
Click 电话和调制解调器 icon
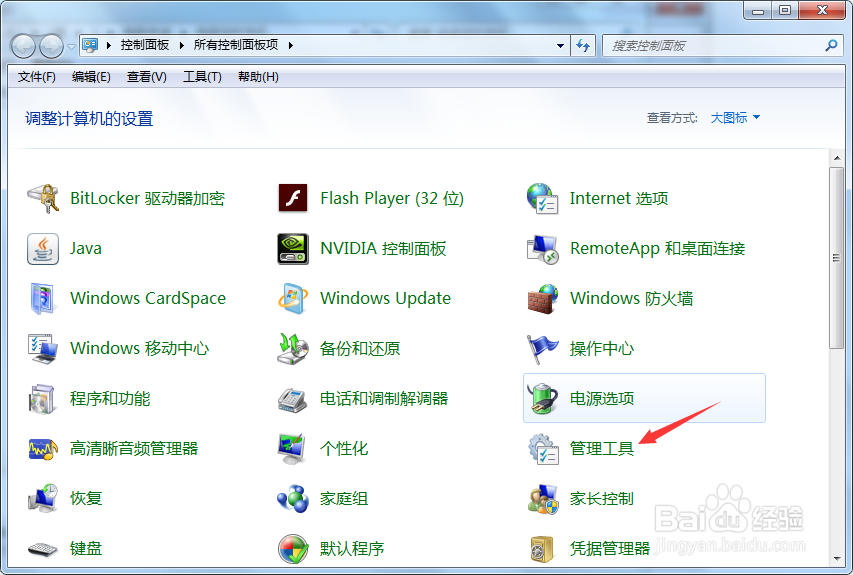[293, 399]
